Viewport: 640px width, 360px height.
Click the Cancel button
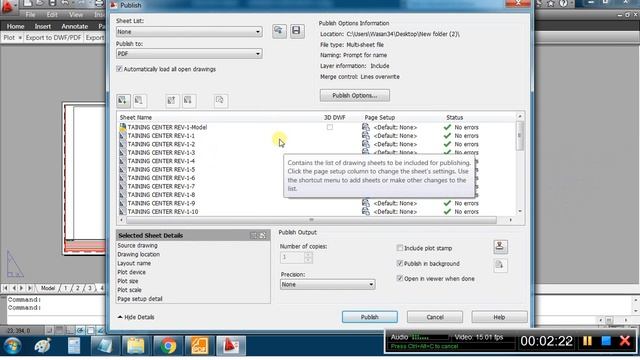435,317
